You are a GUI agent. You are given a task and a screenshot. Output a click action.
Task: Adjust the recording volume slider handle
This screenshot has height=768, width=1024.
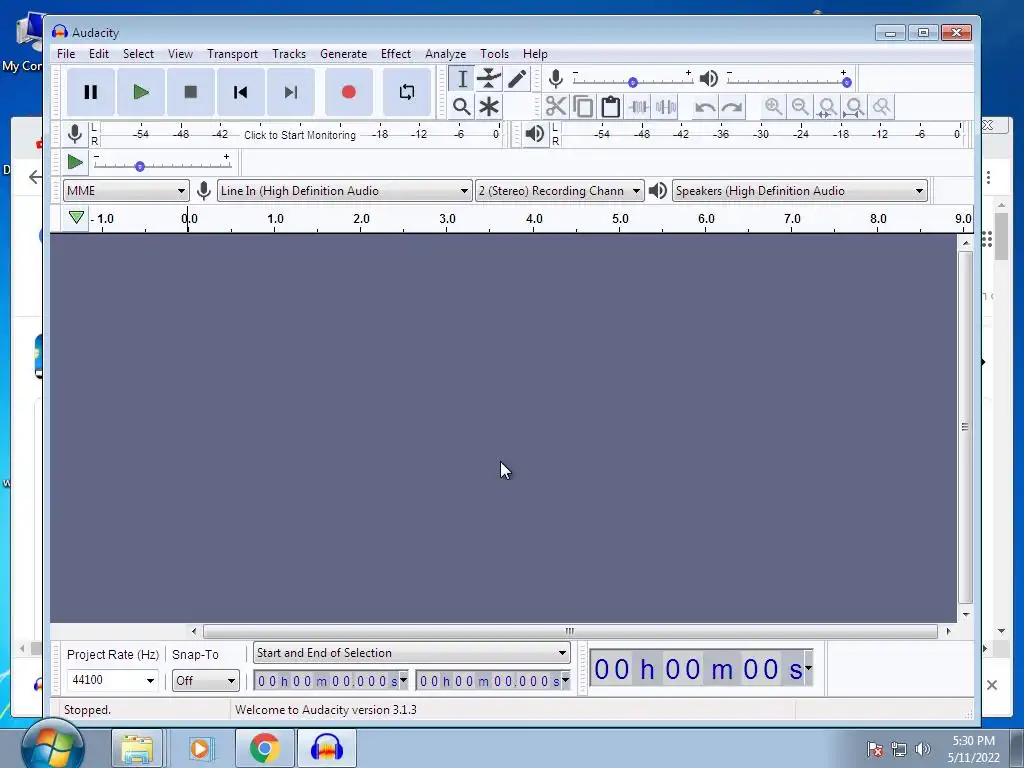pos(632,83)
